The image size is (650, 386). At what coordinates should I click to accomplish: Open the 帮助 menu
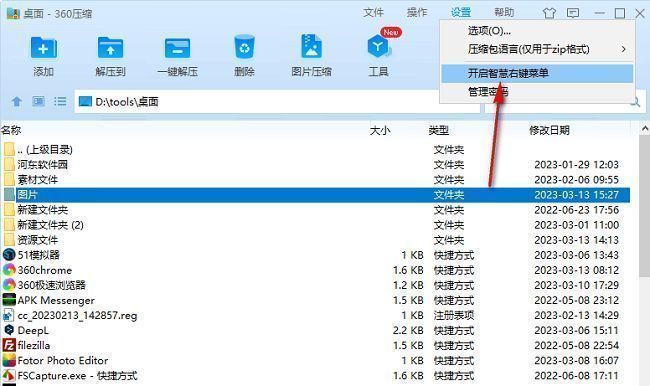[504, 12]
